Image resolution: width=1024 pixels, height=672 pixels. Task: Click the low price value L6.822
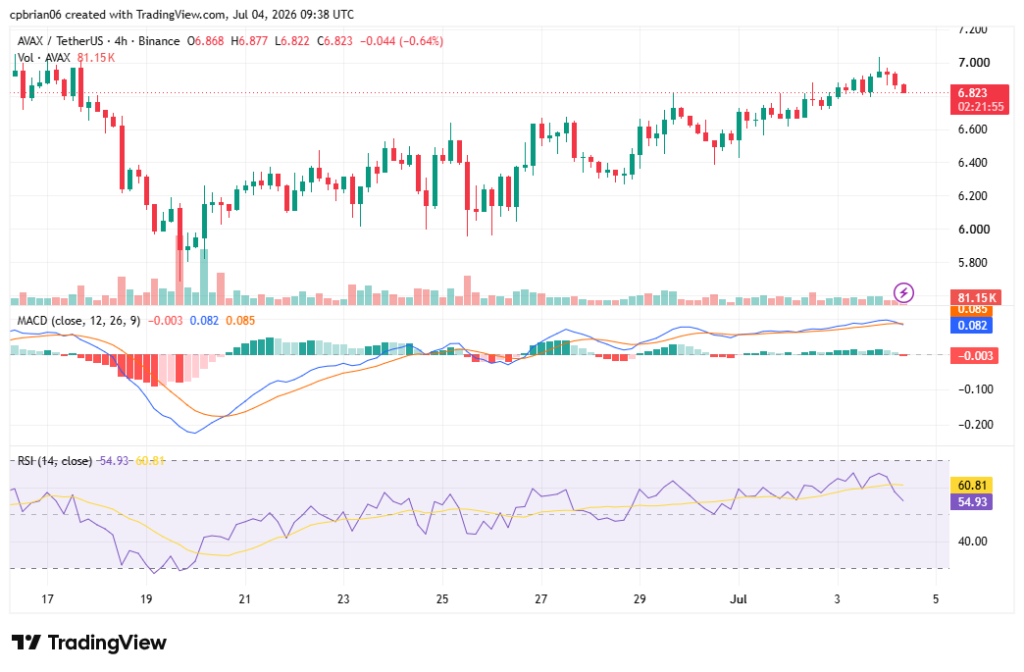[x=292, y=41]
